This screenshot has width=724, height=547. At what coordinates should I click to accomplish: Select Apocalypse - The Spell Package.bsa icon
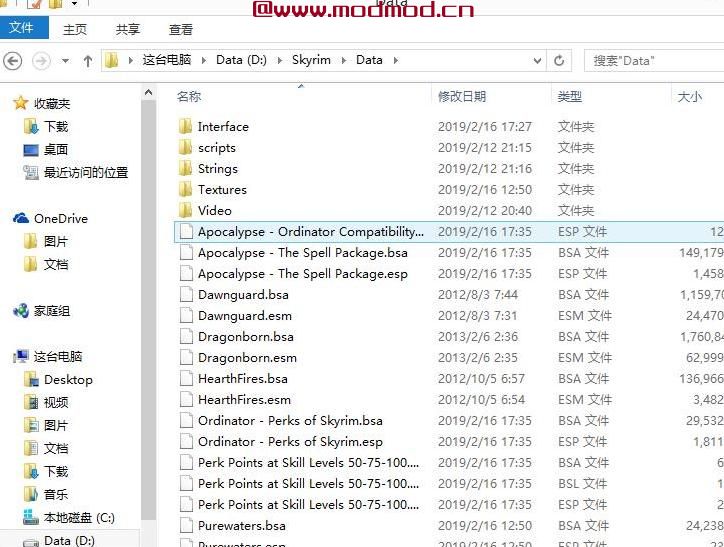pyautogui.click(x=186, y=252)
